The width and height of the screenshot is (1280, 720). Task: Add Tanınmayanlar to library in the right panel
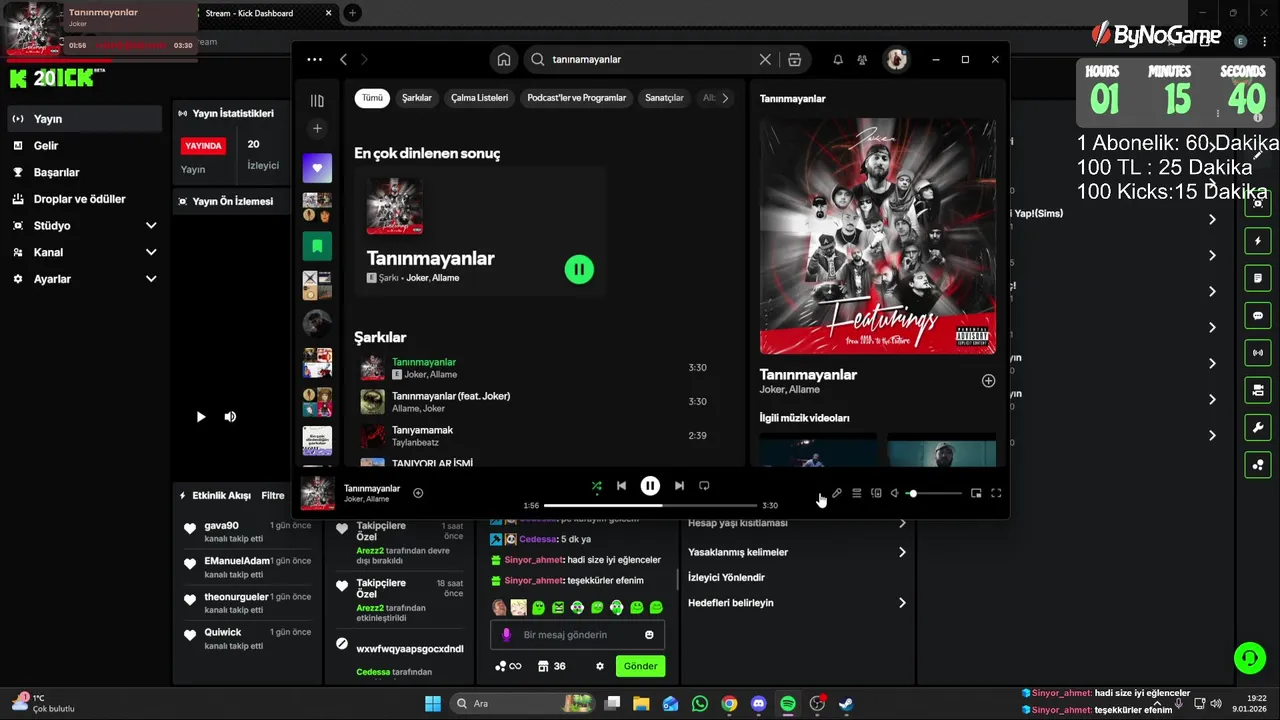click(988, 381)
